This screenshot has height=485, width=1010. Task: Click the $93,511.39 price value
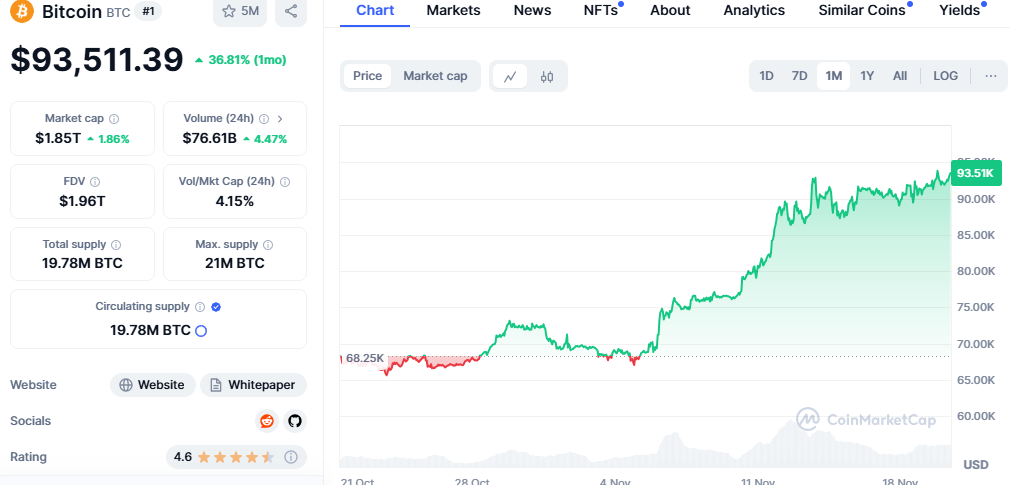click(x=97, y=60)
